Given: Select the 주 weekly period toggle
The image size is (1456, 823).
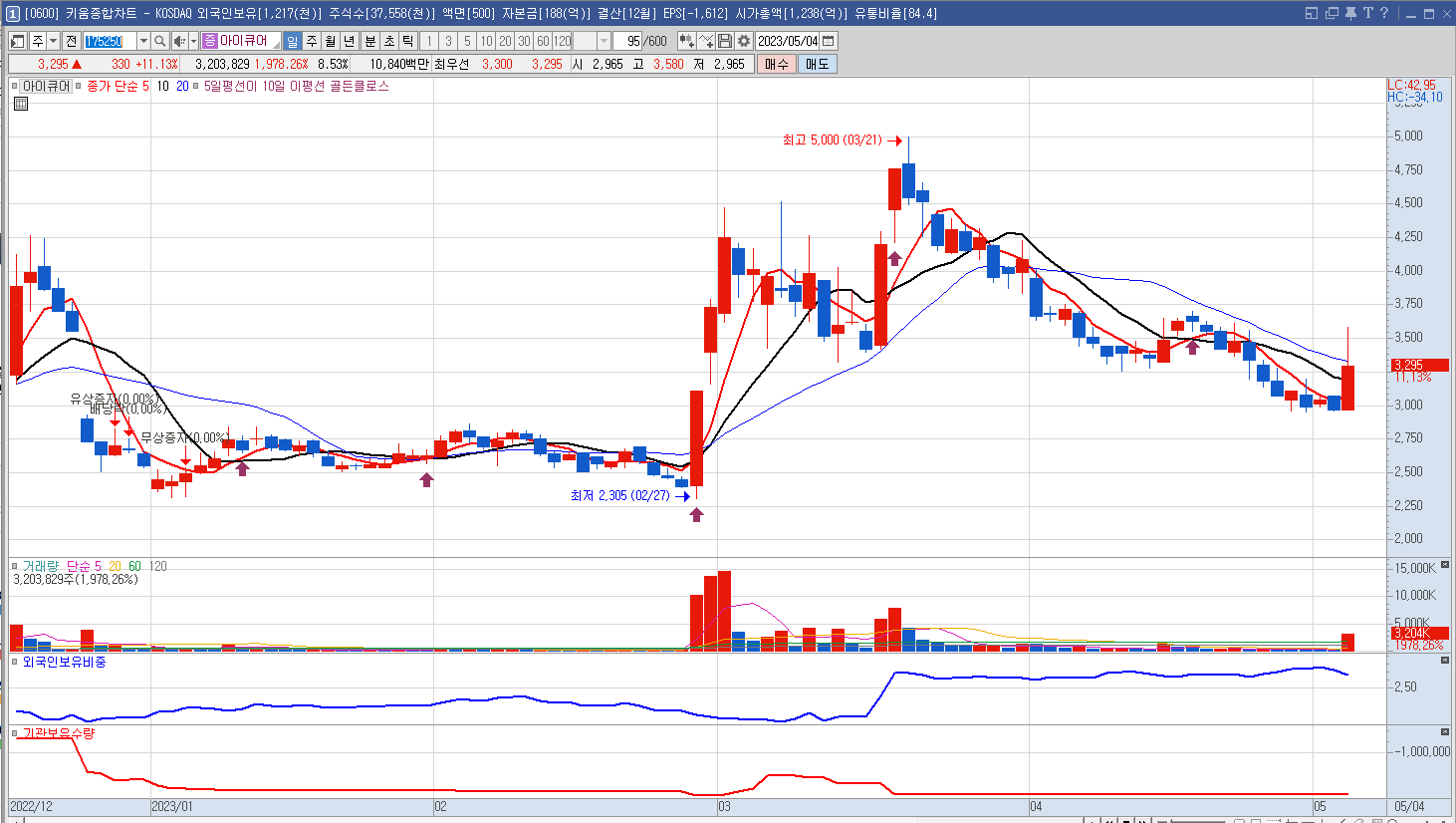Looking at the screenshot, I should [x=312, y=41].
